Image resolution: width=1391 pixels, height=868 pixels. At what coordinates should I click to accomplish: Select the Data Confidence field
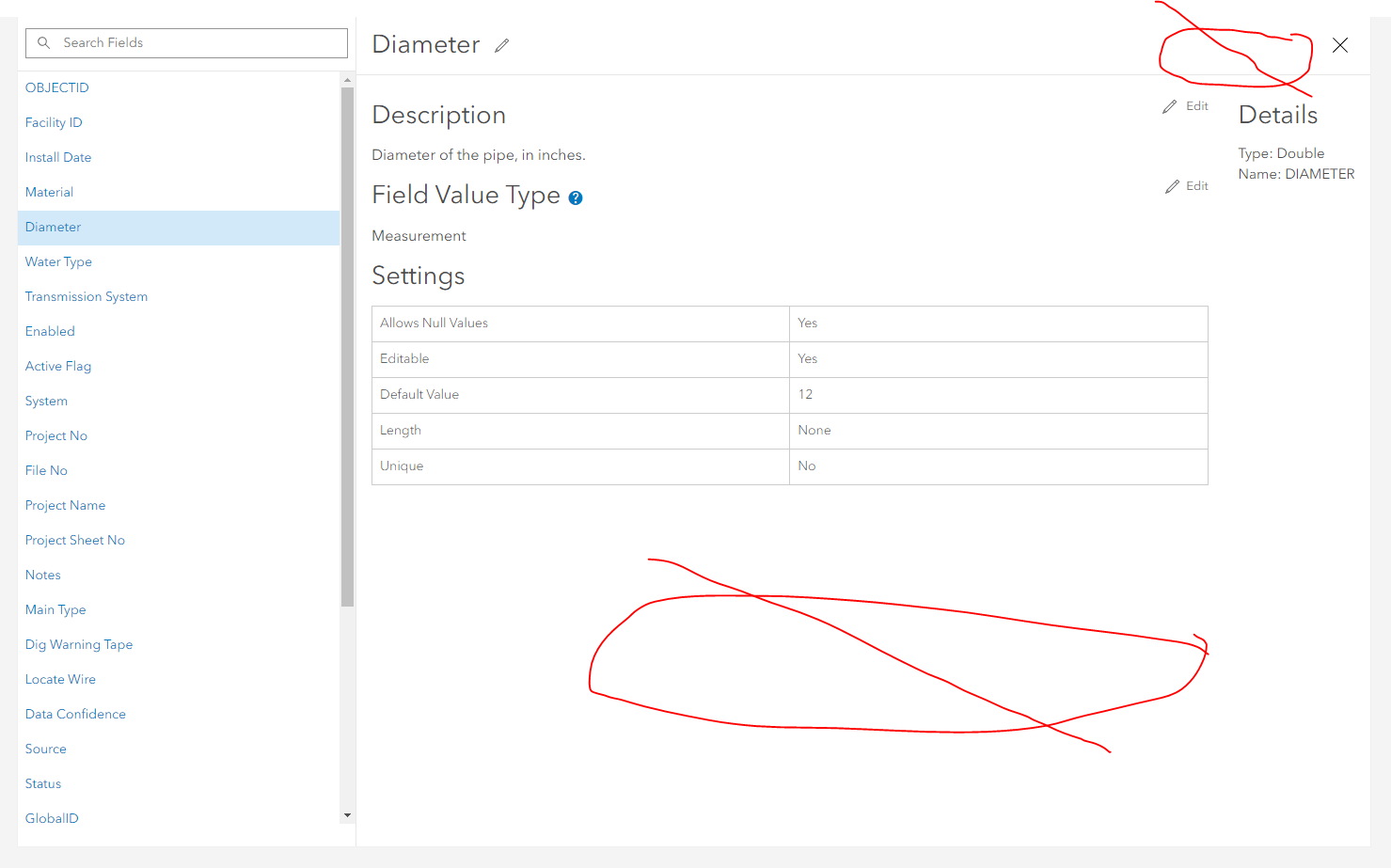[x=75, y=714]
